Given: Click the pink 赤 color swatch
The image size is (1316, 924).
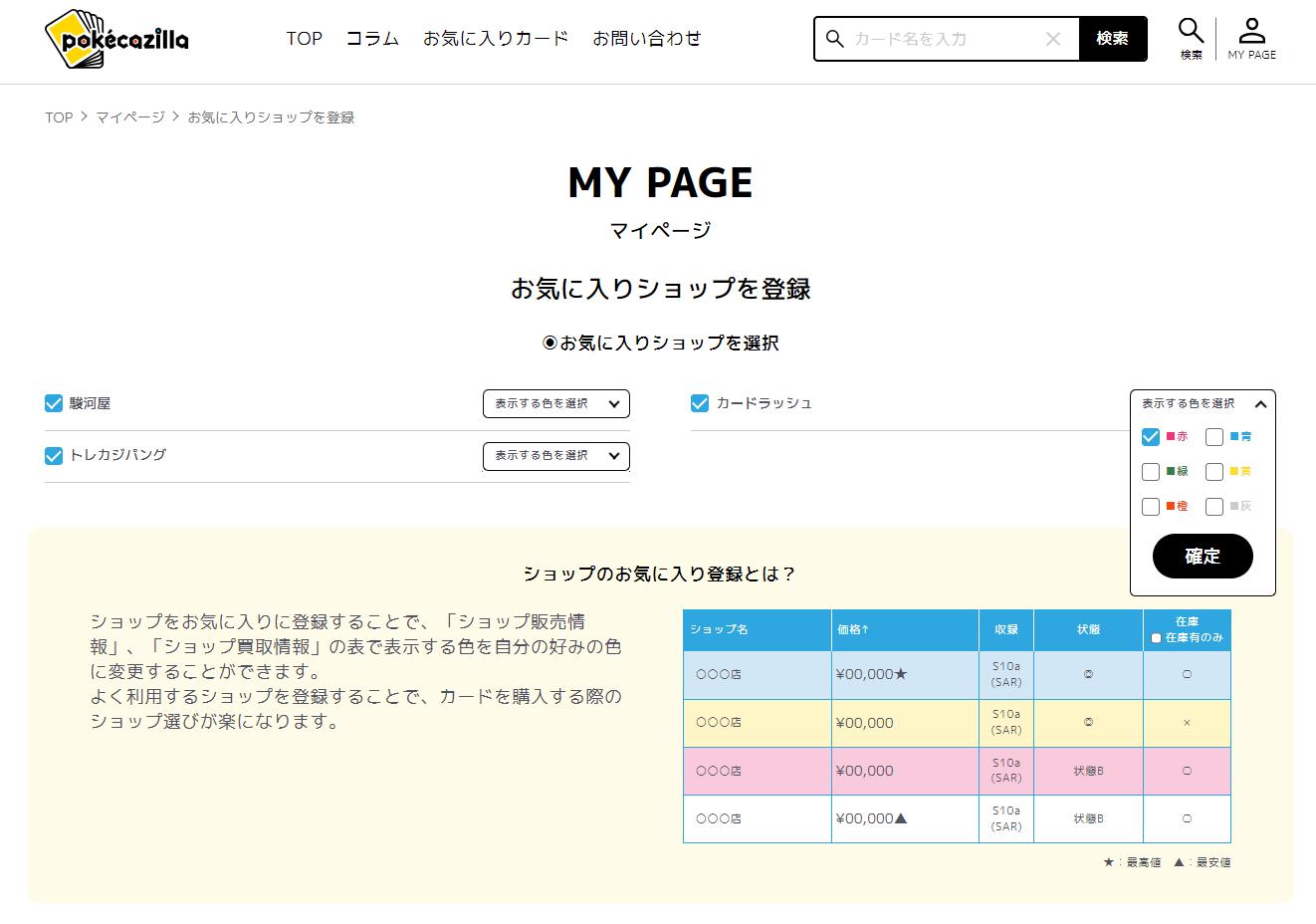Looking at the screenshot, I should click(x=1171, y=436).
